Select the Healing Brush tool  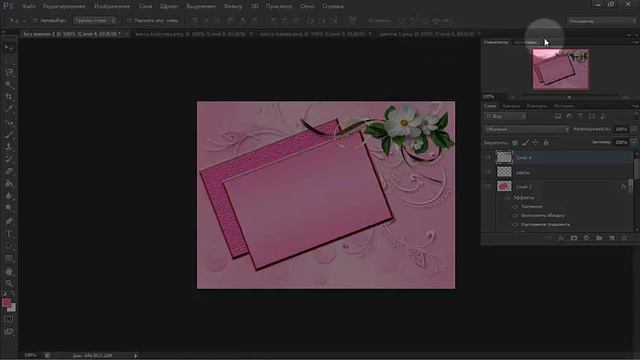coord(9,122)
